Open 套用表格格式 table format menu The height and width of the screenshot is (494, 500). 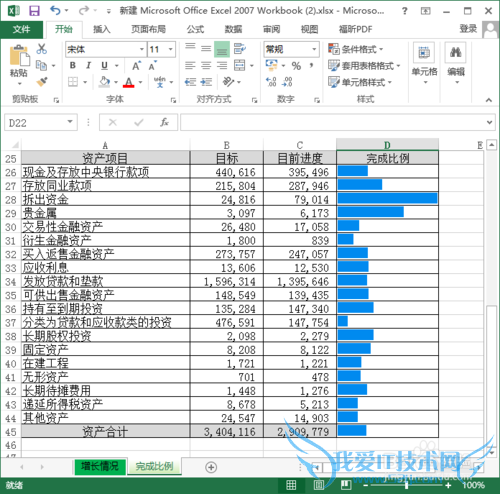tap(364, 66)
